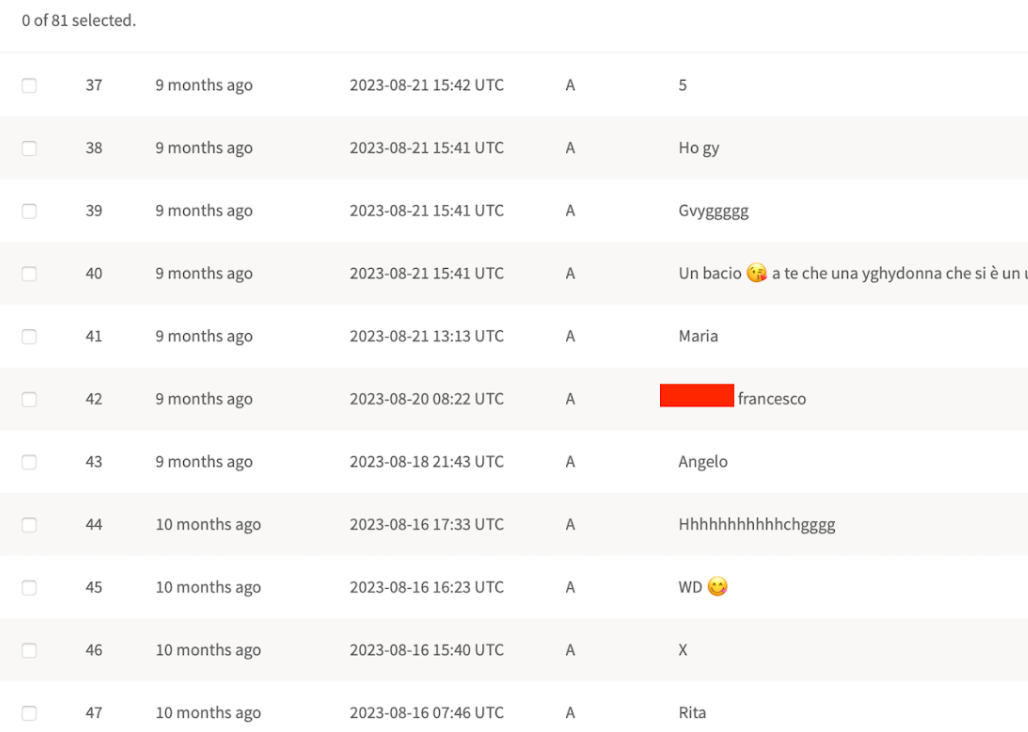This screenshot has height=732, width=1028.
Task: Toggle the checkbox for the "Rita" row
Action: click(29, 712)
